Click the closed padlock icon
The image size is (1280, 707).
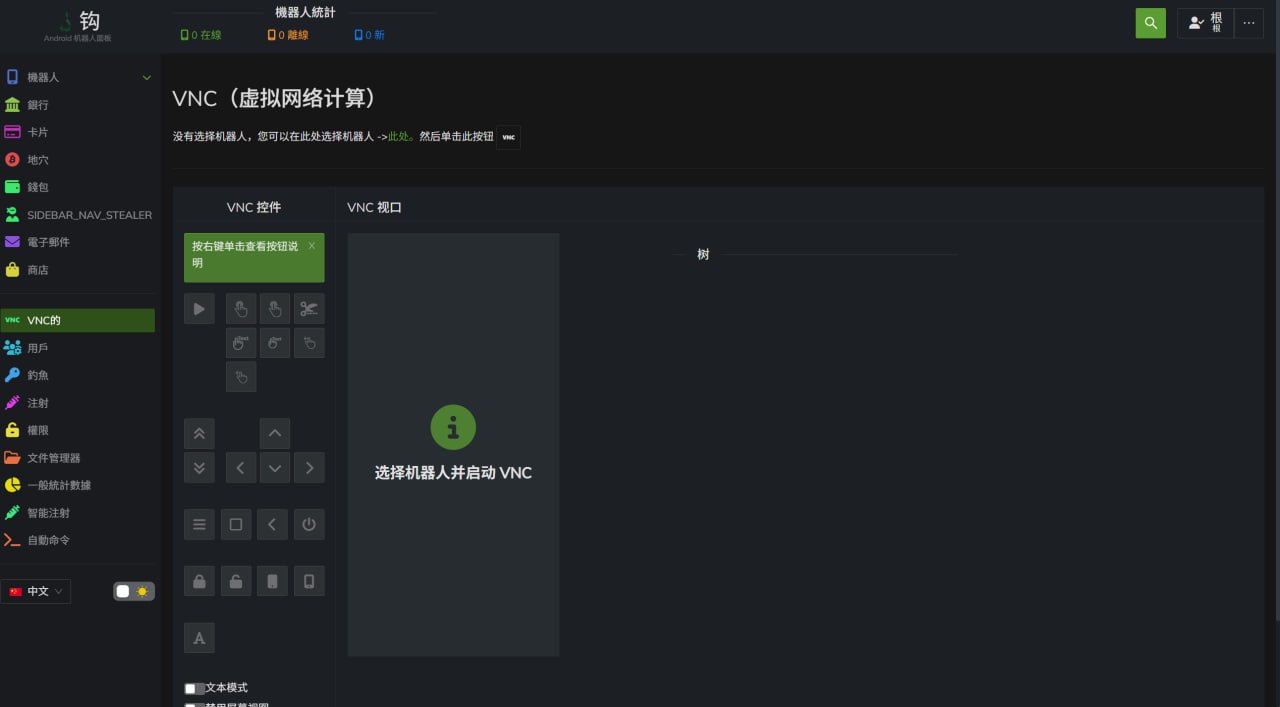click(199, 581)
